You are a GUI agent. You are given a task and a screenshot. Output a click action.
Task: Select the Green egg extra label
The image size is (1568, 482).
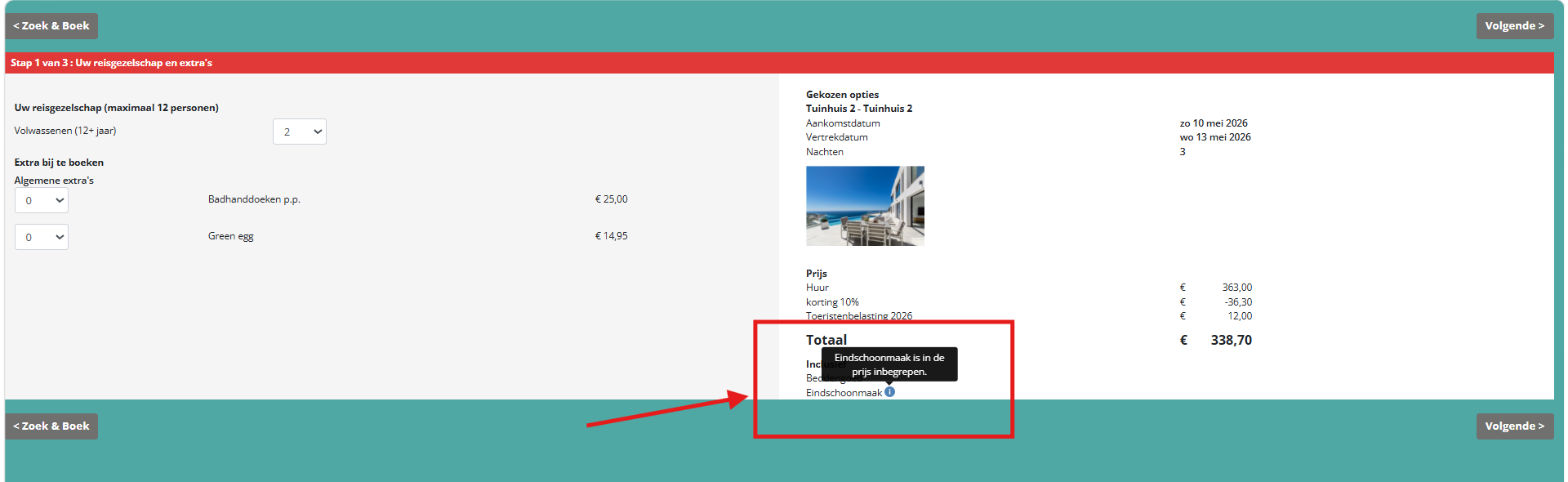[x=231, y=236]
